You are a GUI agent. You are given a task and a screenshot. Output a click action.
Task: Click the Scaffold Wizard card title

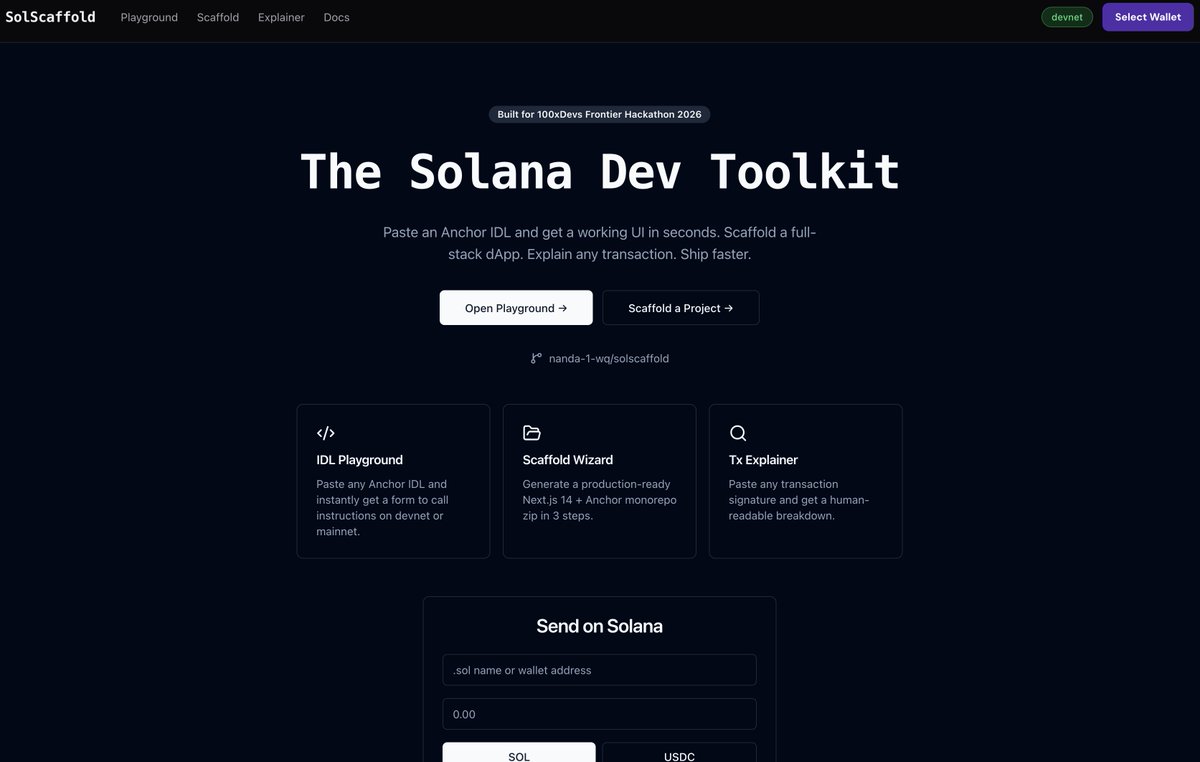point(568,460)
